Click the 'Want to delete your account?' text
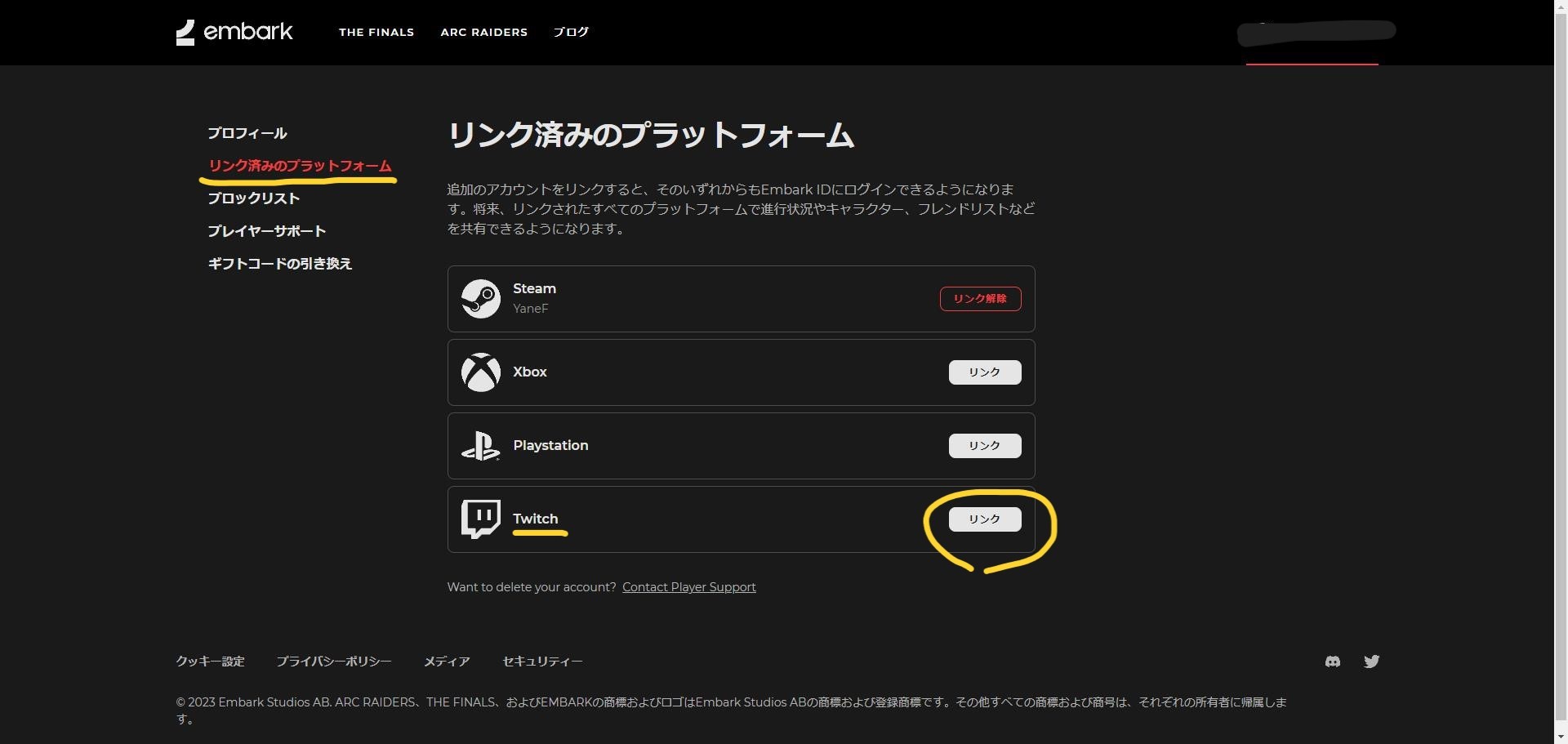Screen dimensions: 1568x744 [532, 587]
